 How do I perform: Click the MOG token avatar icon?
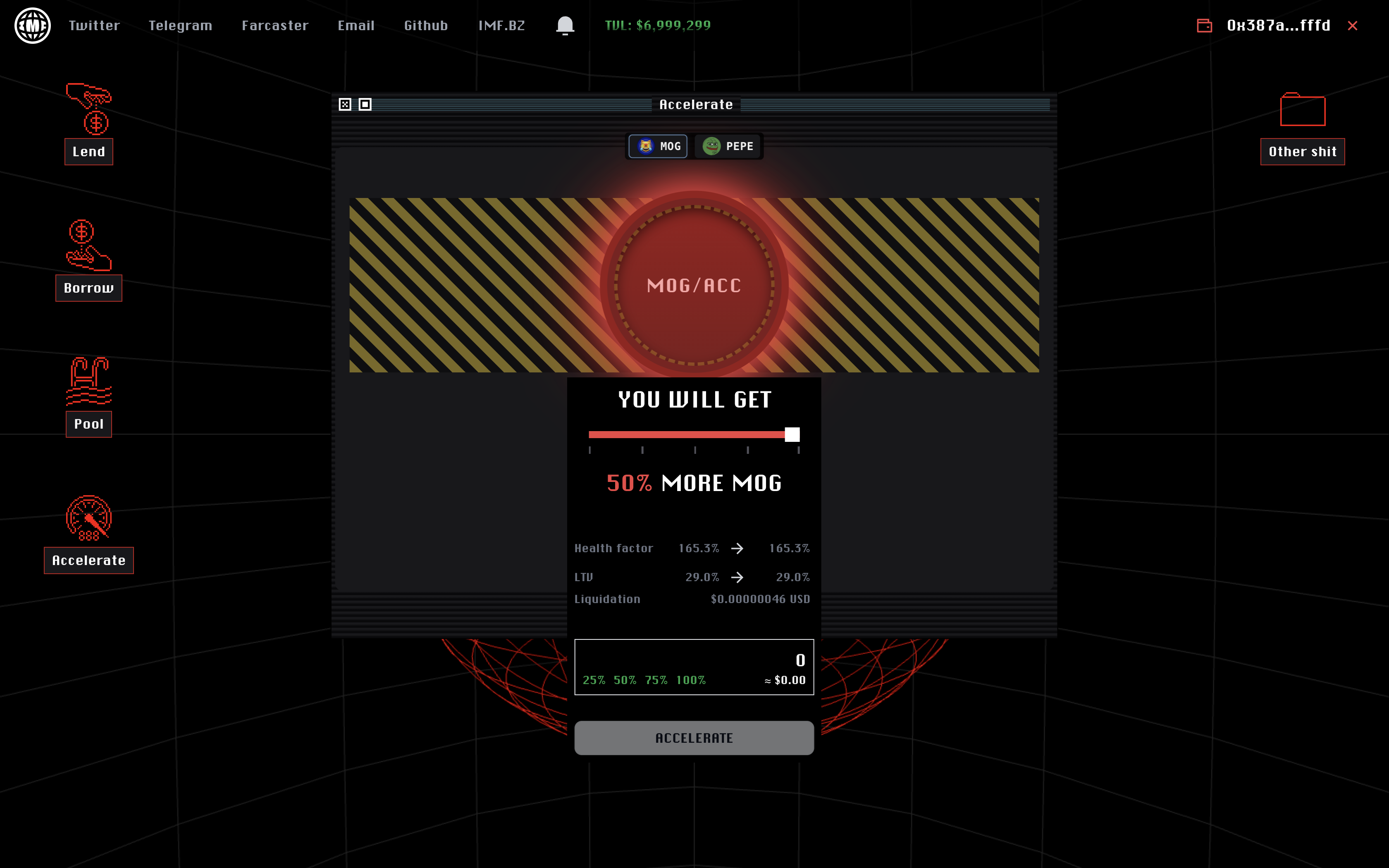pyautogui.click(x=646, y=146)
